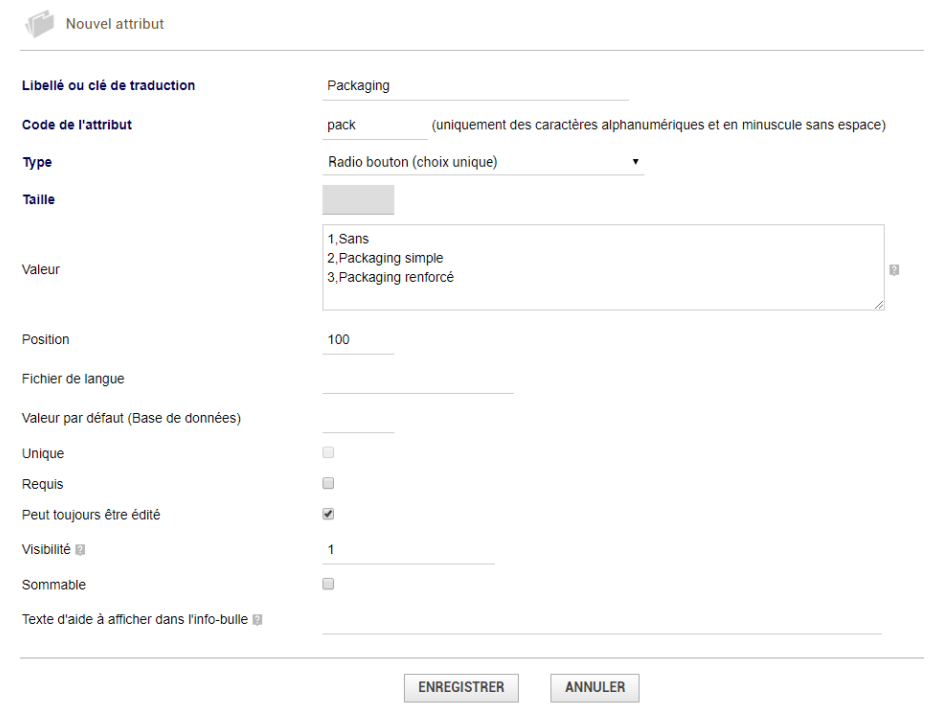Click help icon next to Visibilité
This screenshot has width=934, height=718.
click(x=80, y=549)
